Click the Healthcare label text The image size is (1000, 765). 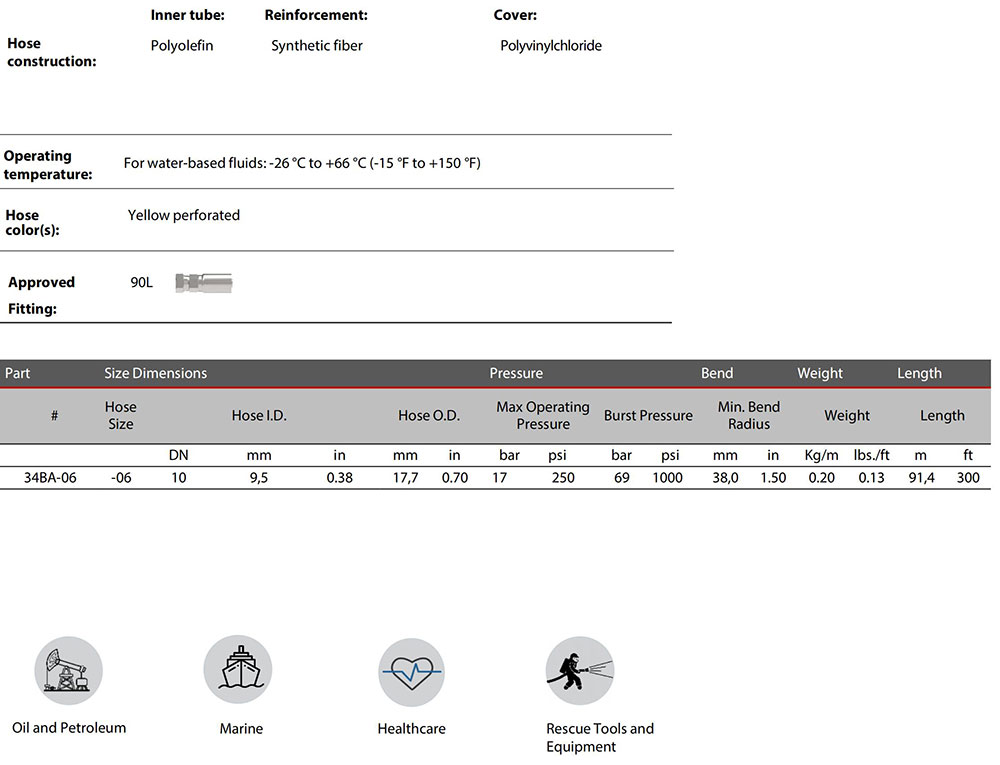click(x=411, y=729)
